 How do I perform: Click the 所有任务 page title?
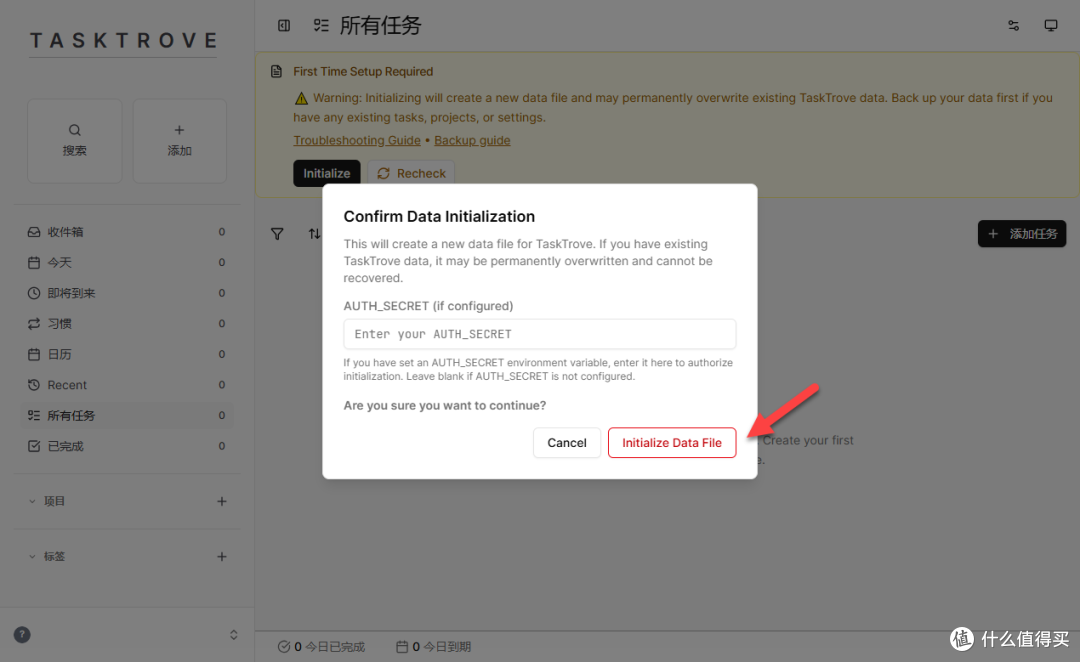380,25
